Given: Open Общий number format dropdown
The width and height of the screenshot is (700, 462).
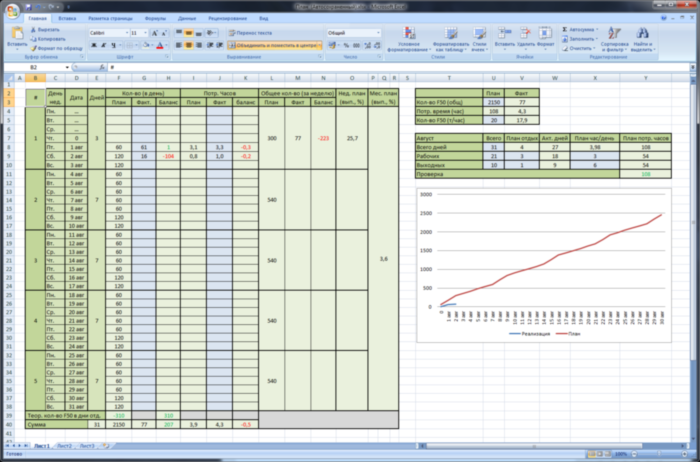Looking at the screenshot, I should (378, 33).
